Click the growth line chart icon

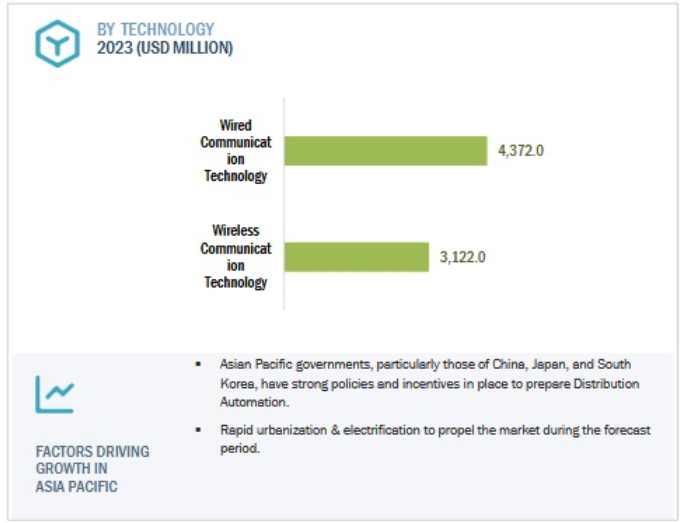click(55, 394)
